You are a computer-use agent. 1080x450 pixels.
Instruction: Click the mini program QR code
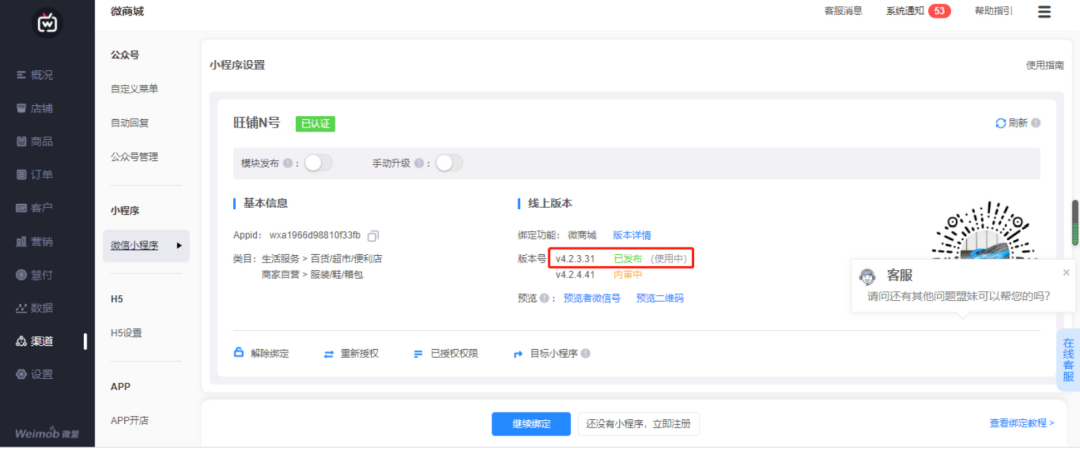[x=985, y=231]
